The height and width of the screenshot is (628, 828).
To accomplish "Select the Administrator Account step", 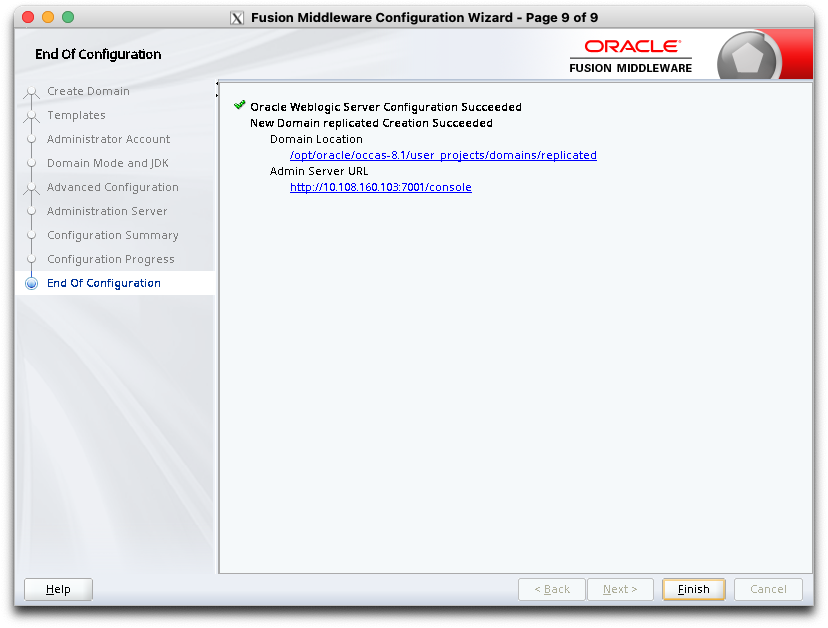I will click(108, 139).
